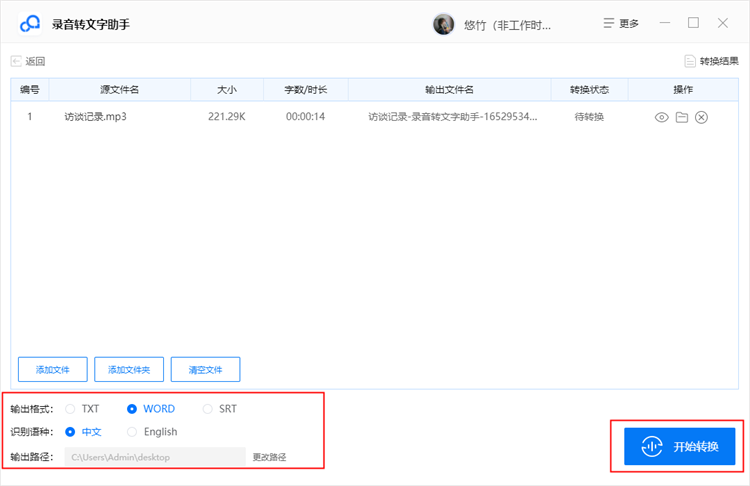Click the 输出文件名 column header
Image resolution: width=750 pixels, height=486 pixels.
pyautogui.click(x=450, y=89)
